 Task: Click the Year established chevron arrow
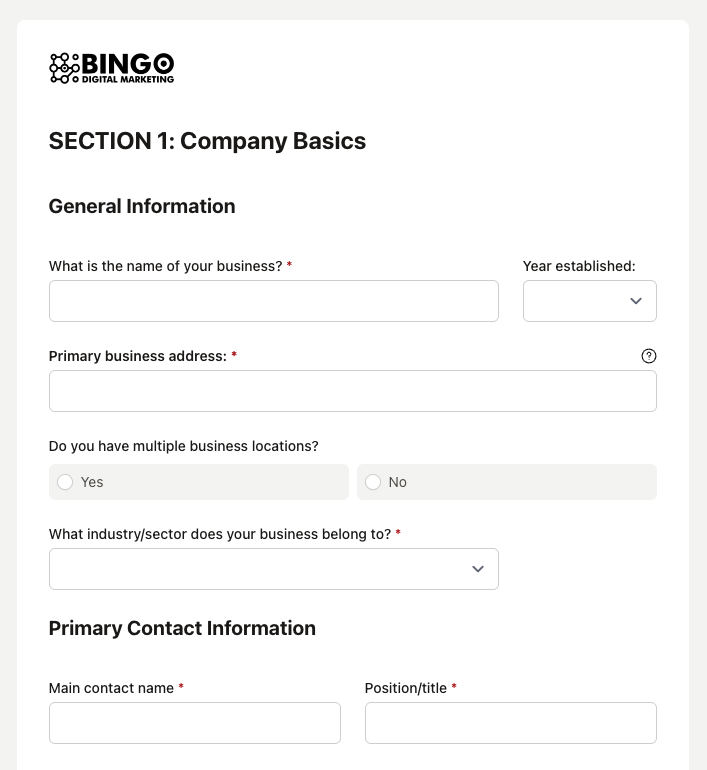click(x=636, y=301)
